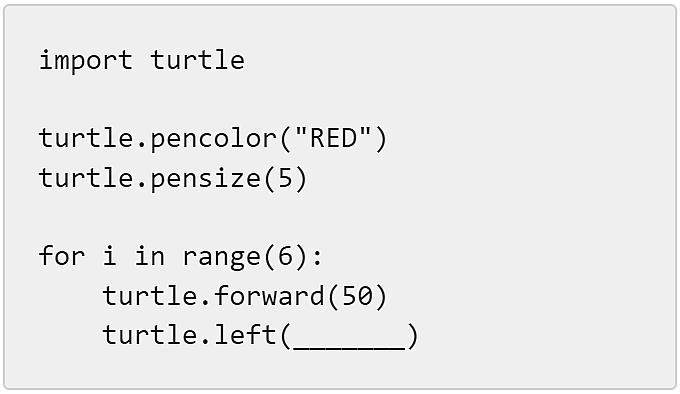Click the pencolor method name

(x=213, y=139)
